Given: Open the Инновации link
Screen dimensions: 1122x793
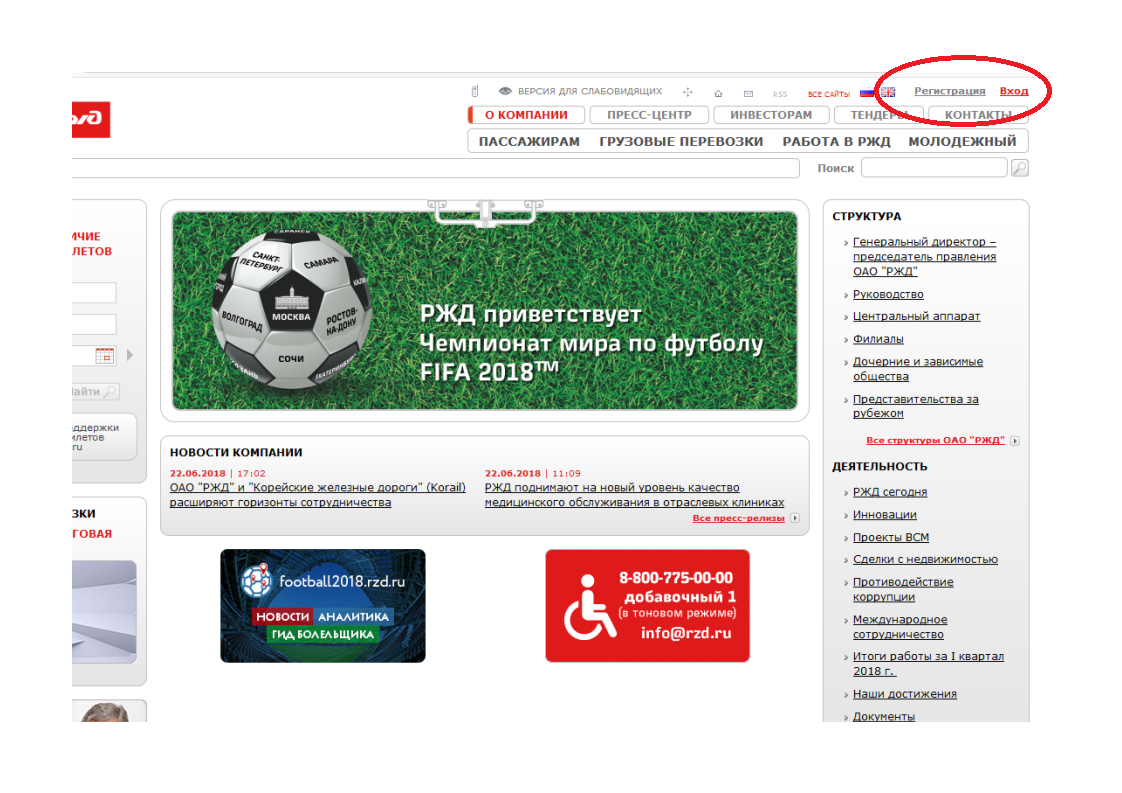Looking at the screenshot, I should click(884, 515).
